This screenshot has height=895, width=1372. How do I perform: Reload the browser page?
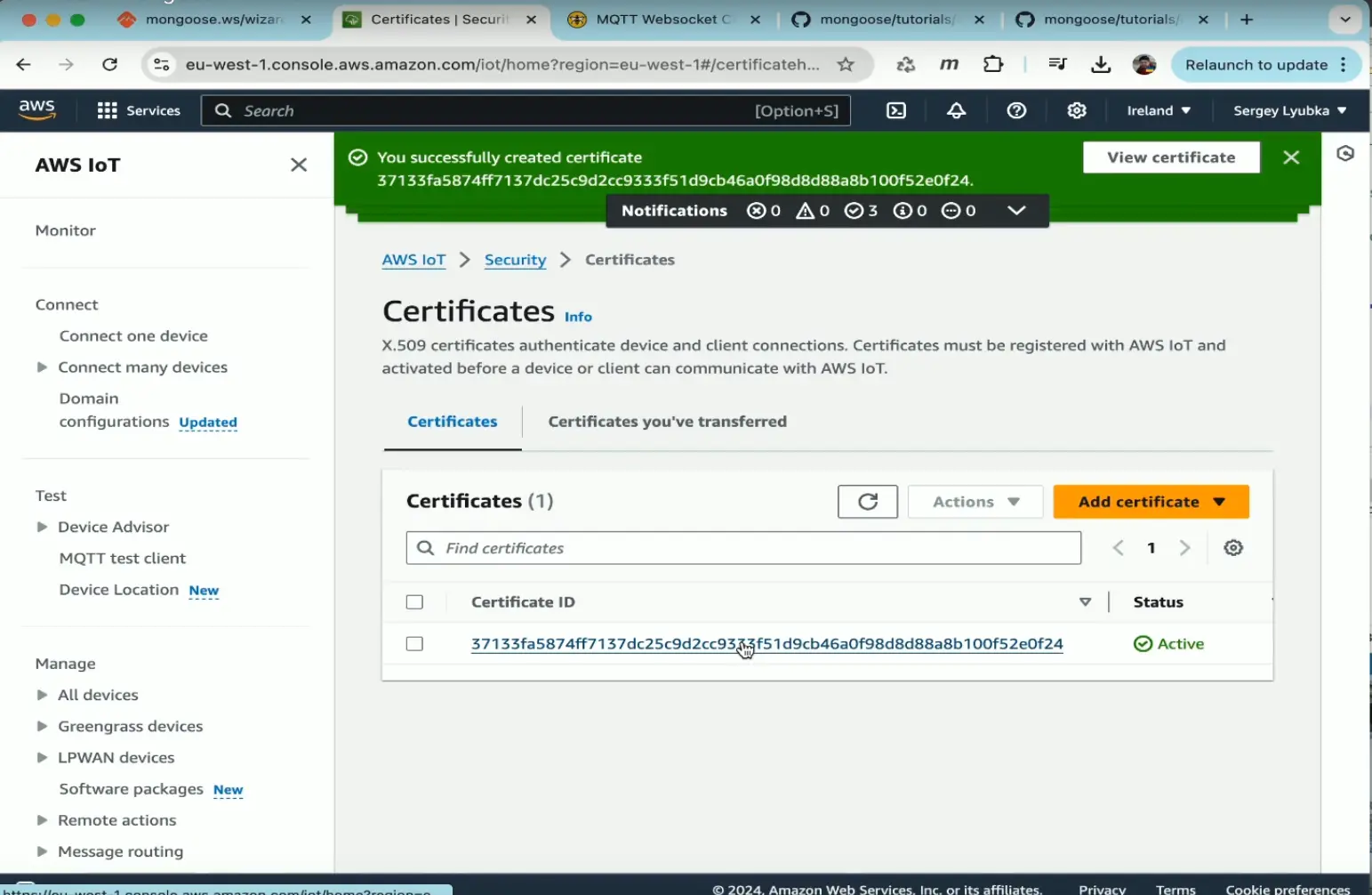pos(109,64)
